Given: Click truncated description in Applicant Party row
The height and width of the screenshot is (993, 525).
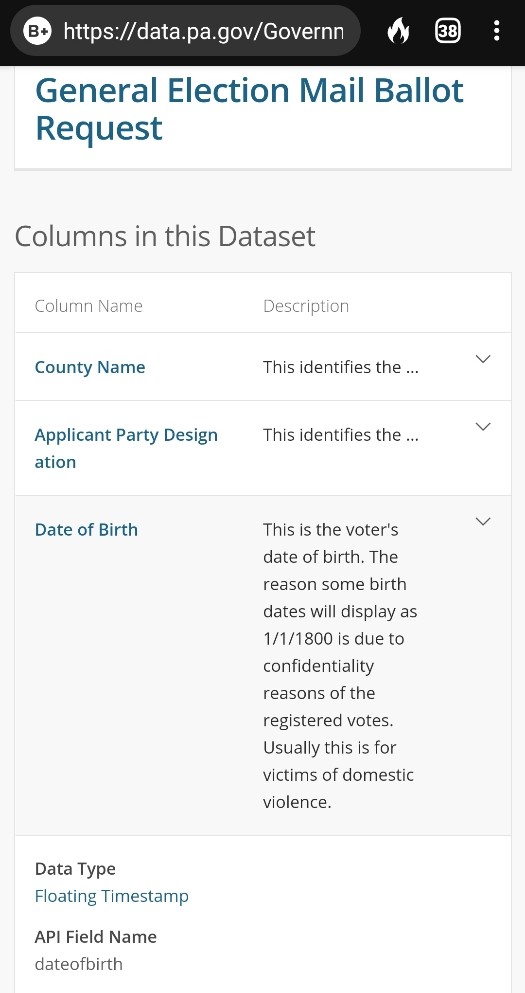Looking at the screenshot, I should [x=341, y=435].
